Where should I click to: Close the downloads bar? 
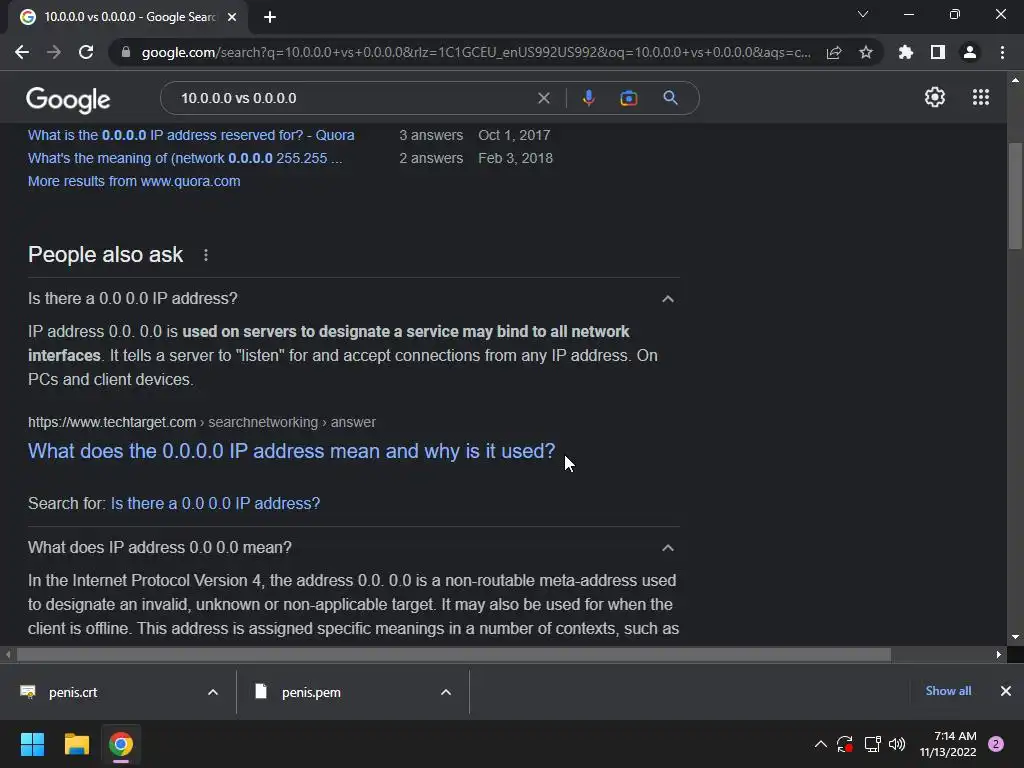(x=1006, y=691)
